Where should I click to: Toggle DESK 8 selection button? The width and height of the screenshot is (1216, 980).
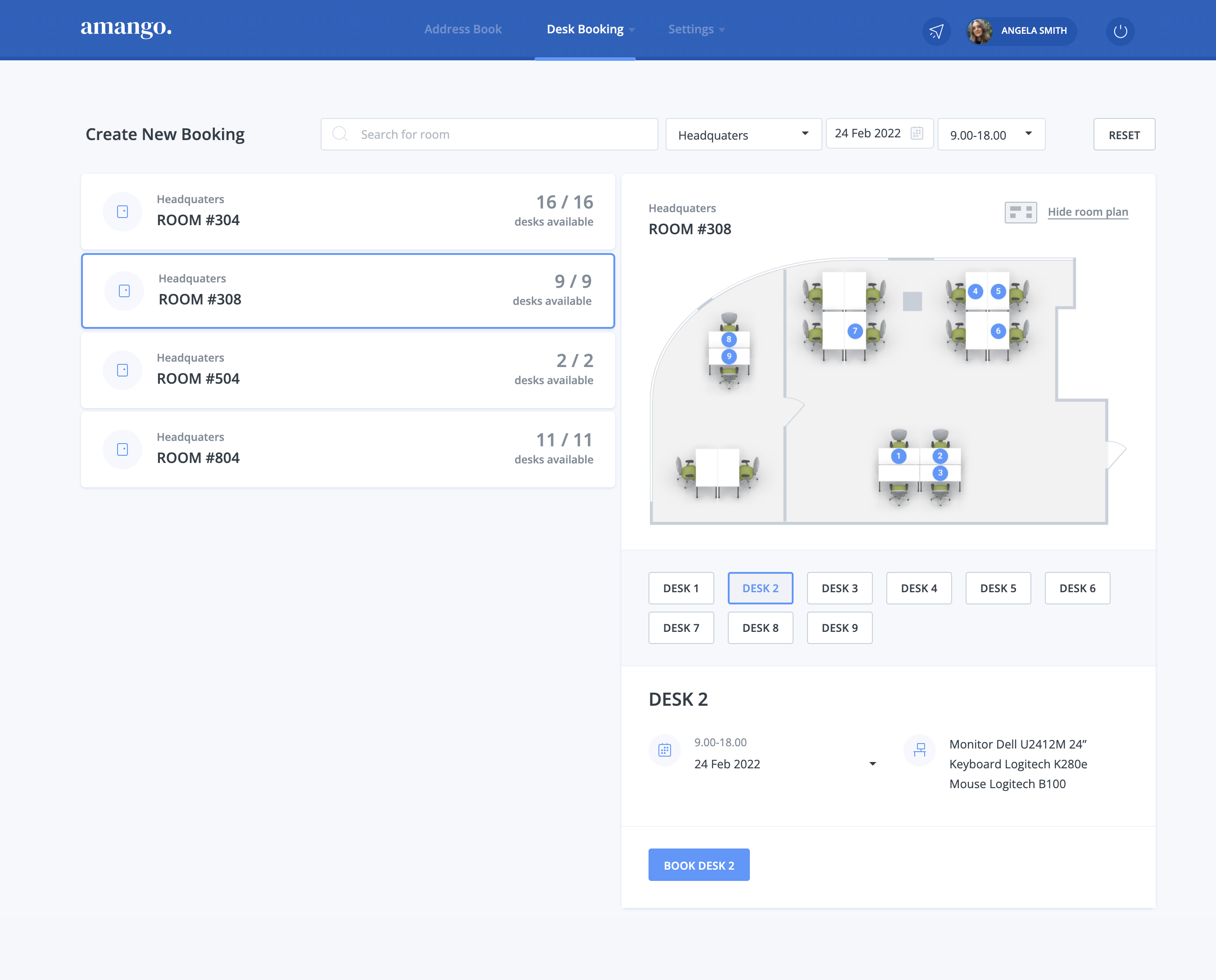point(760,628)
